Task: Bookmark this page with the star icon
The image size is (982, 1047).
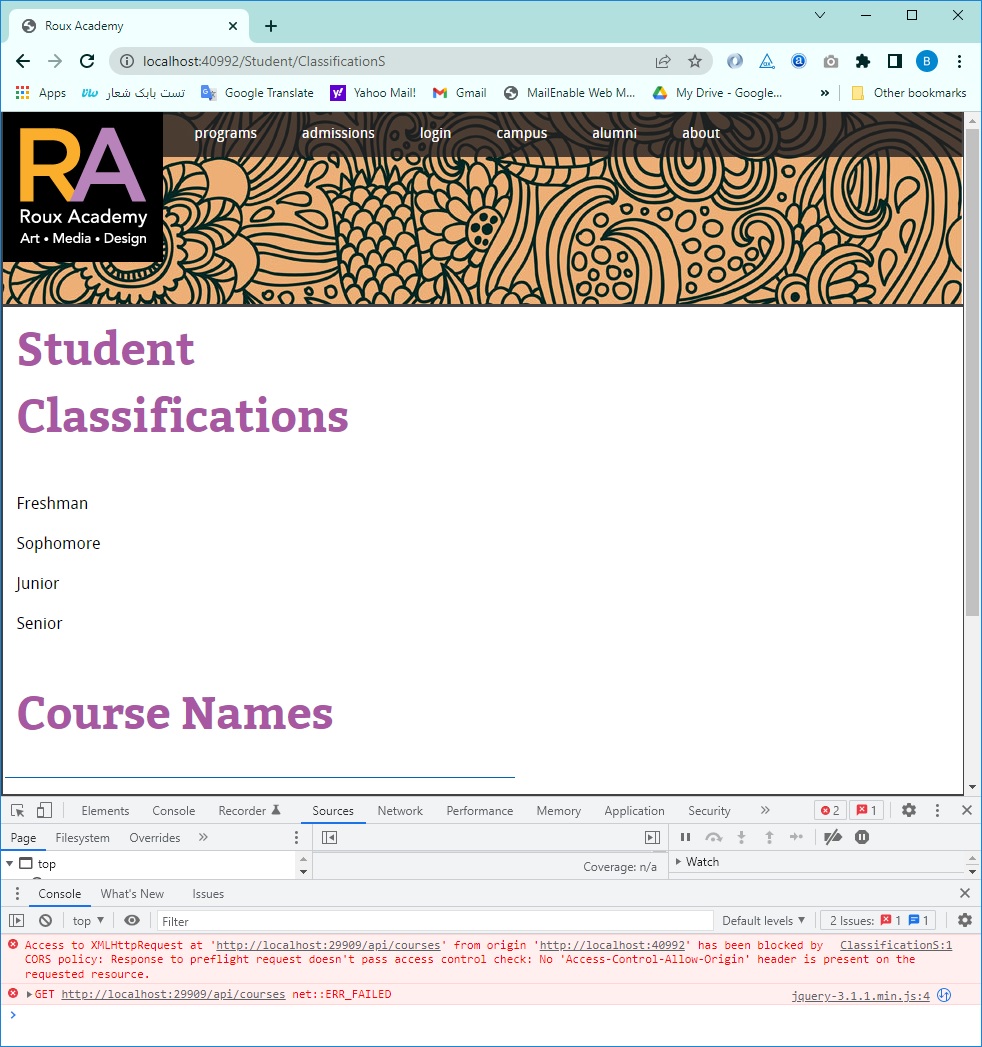Action: click(695, 61)
